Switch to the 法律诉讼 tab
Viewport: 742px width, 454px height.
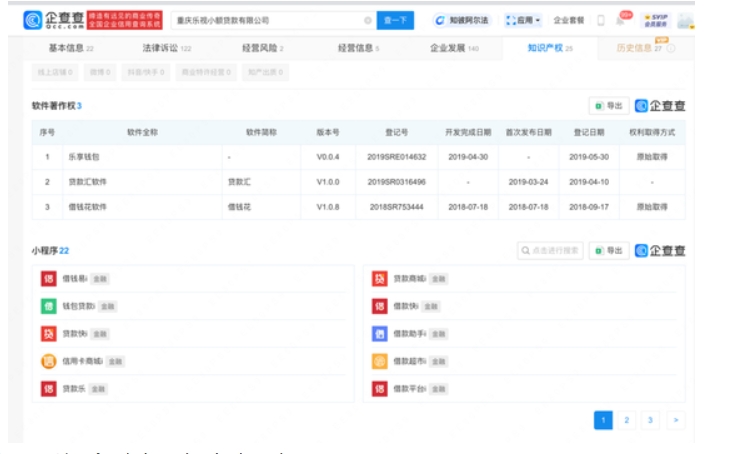point(167,48)
